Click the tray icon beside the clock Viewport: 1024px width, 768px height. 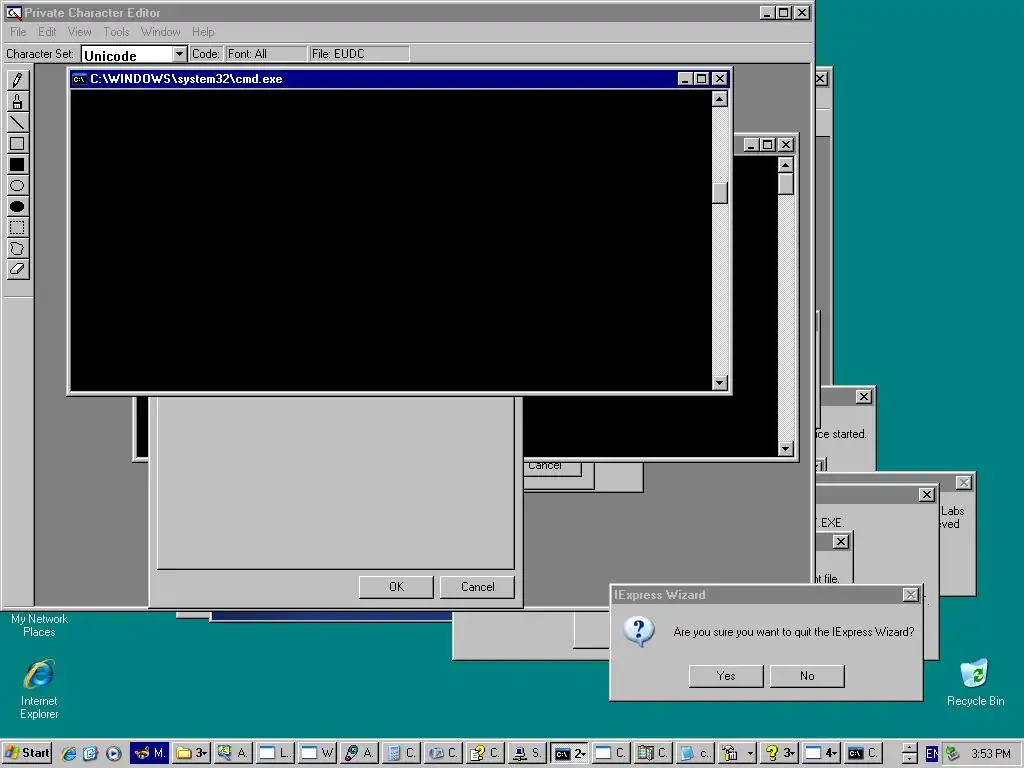coord(953,754)
